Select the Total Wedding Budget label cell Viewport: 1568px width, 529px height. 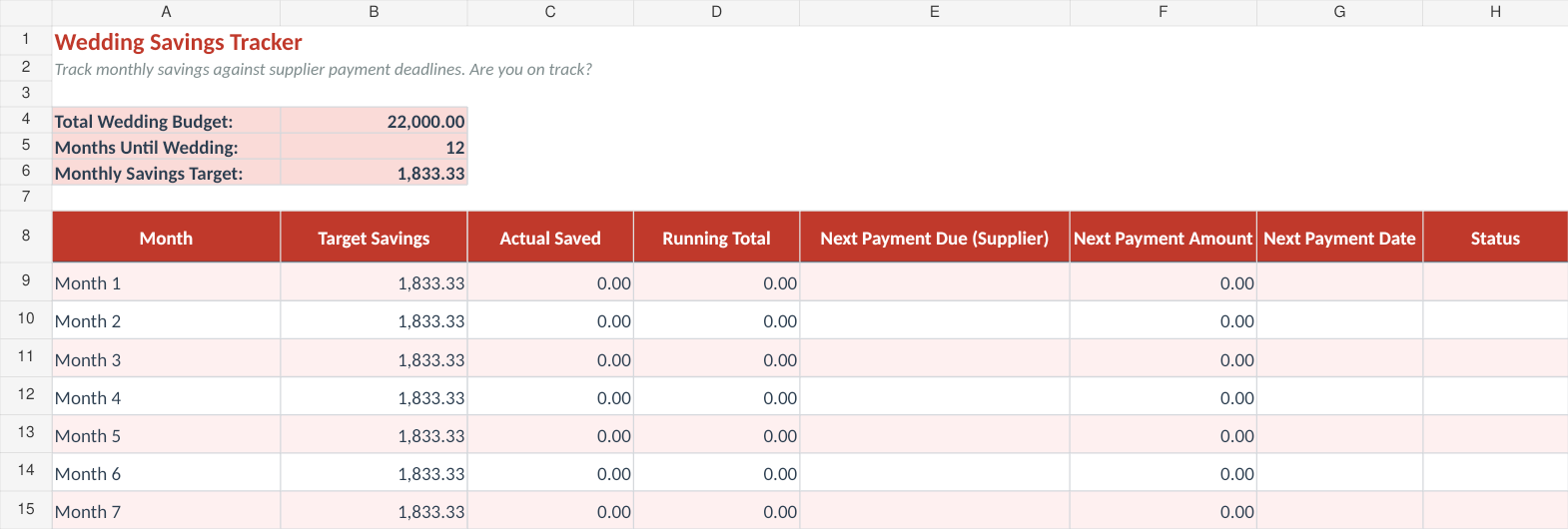click(166, 120)
